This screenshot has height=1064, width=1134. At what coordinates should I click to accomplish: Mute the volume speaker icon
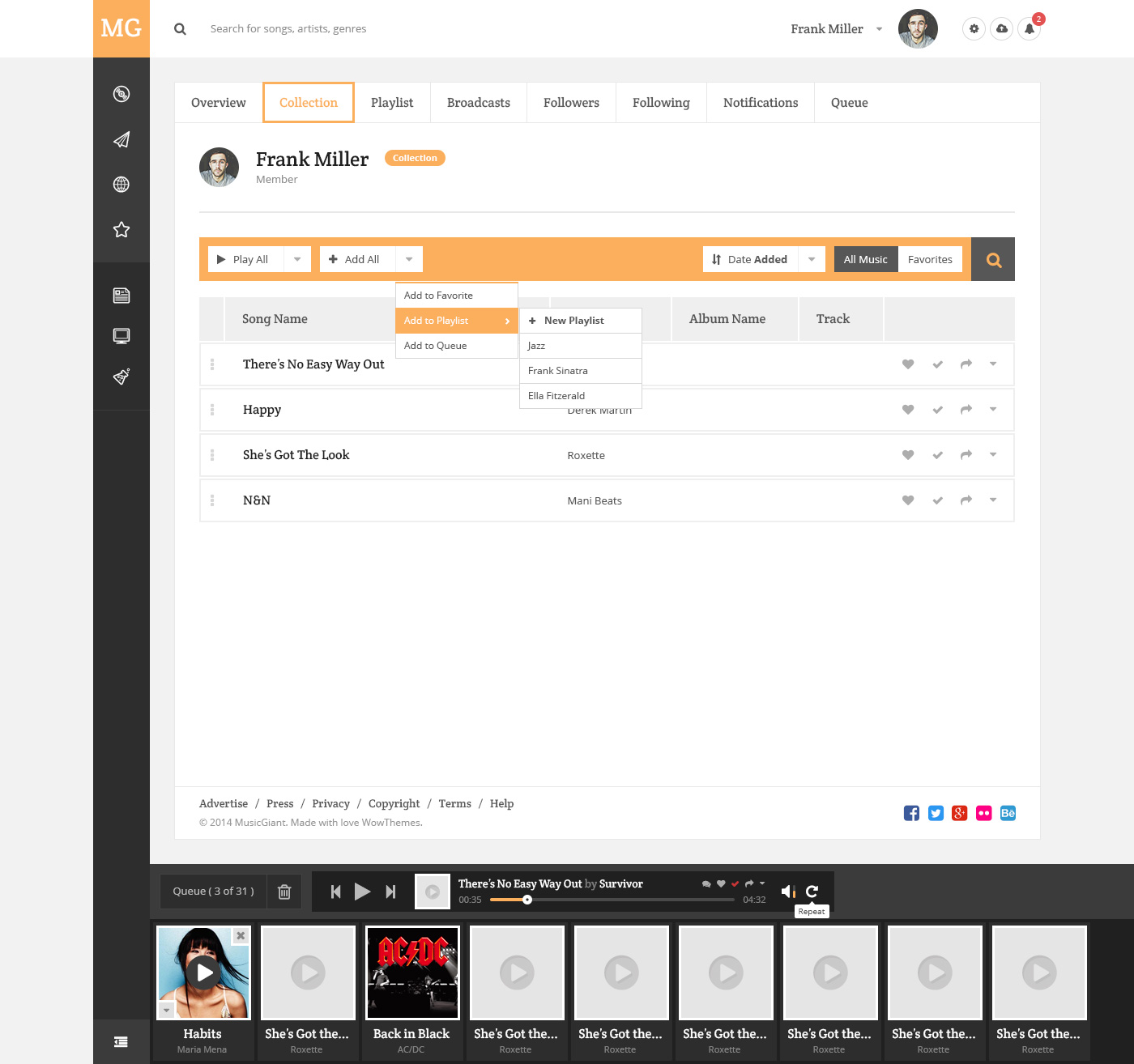coord(787,891)
